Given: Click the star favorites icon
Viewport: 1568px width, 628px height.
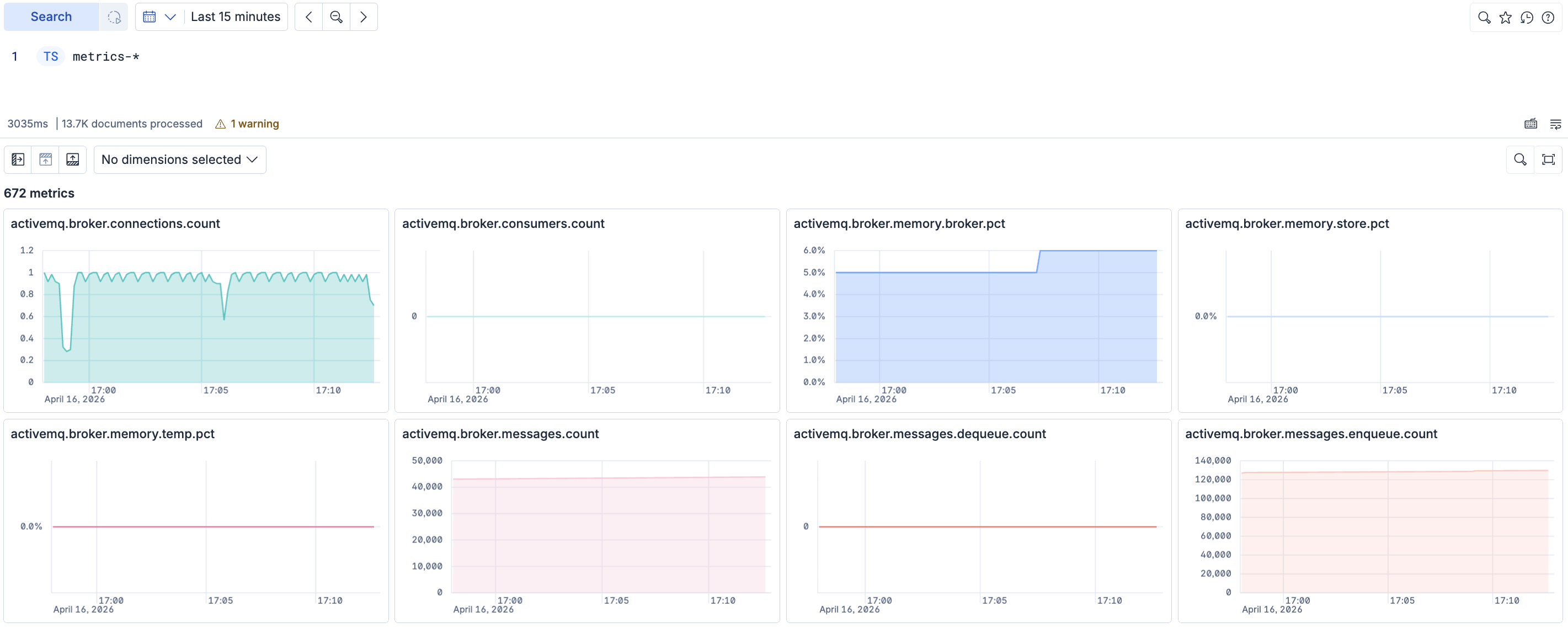Looking at the screenshot, I should point(1505,17).
